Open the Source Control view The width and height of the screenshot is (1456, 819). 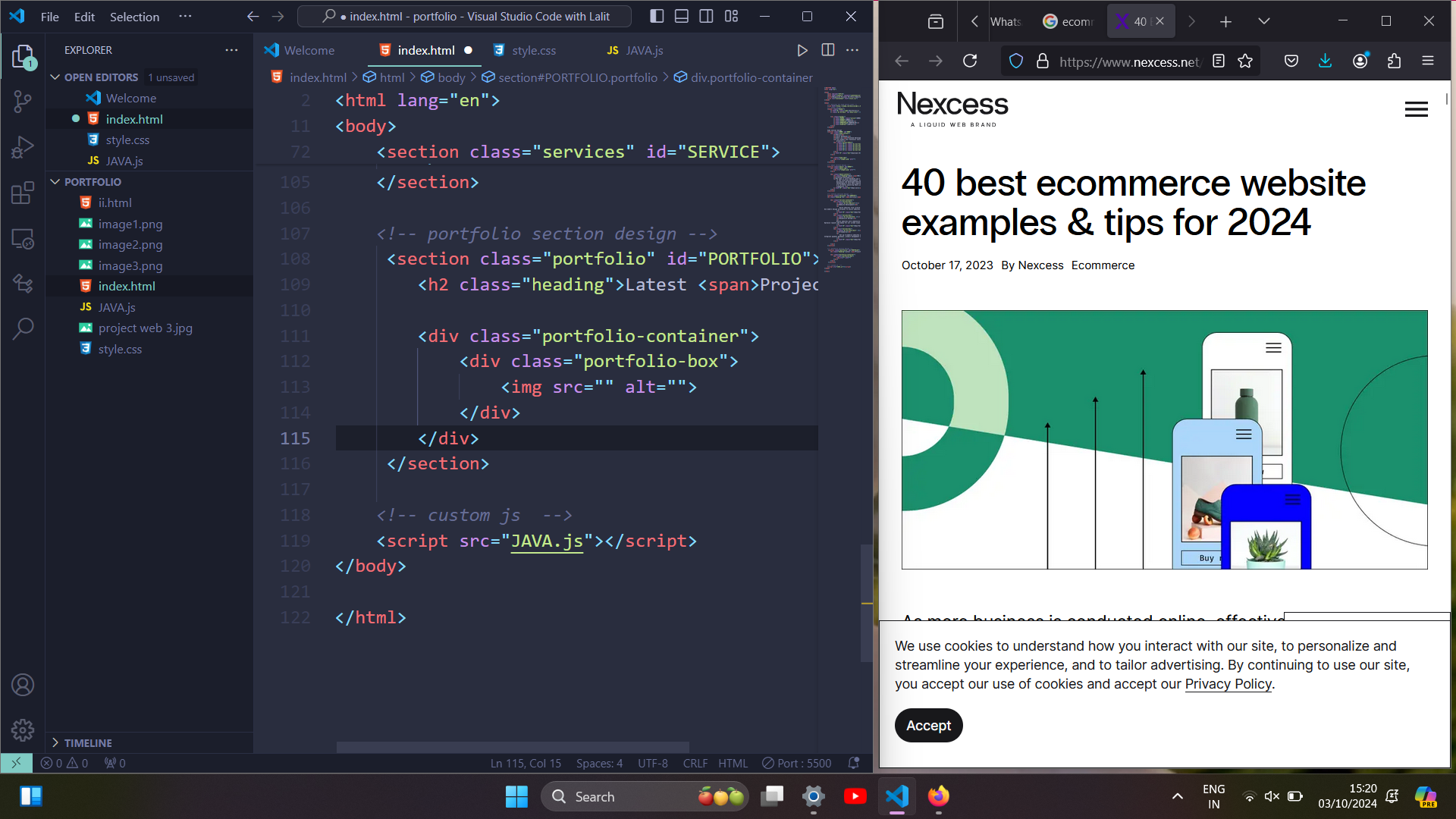coord(23,101)
